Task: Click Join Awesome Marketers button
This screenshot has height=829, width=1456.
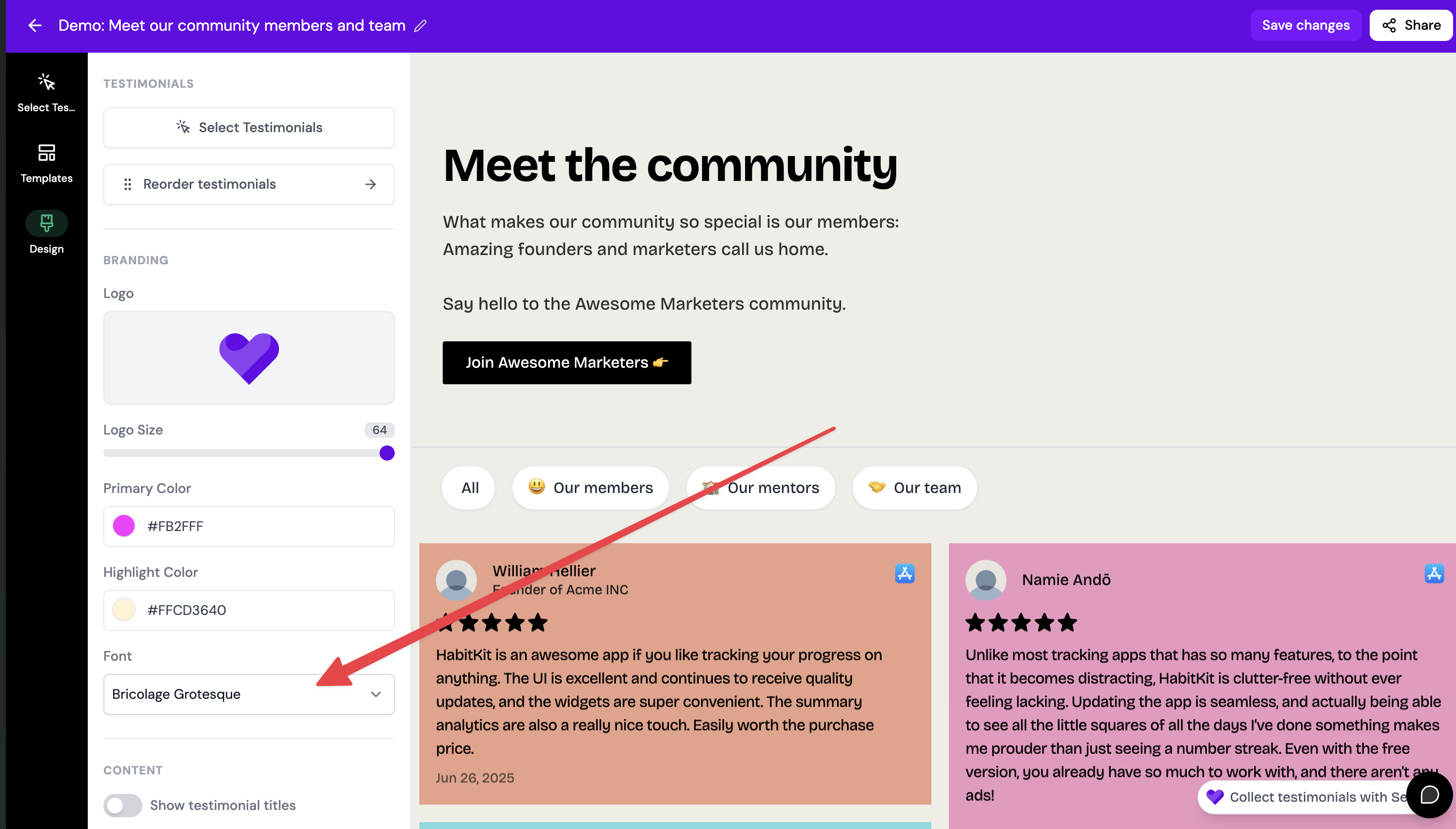Action: tap(566, 363)
